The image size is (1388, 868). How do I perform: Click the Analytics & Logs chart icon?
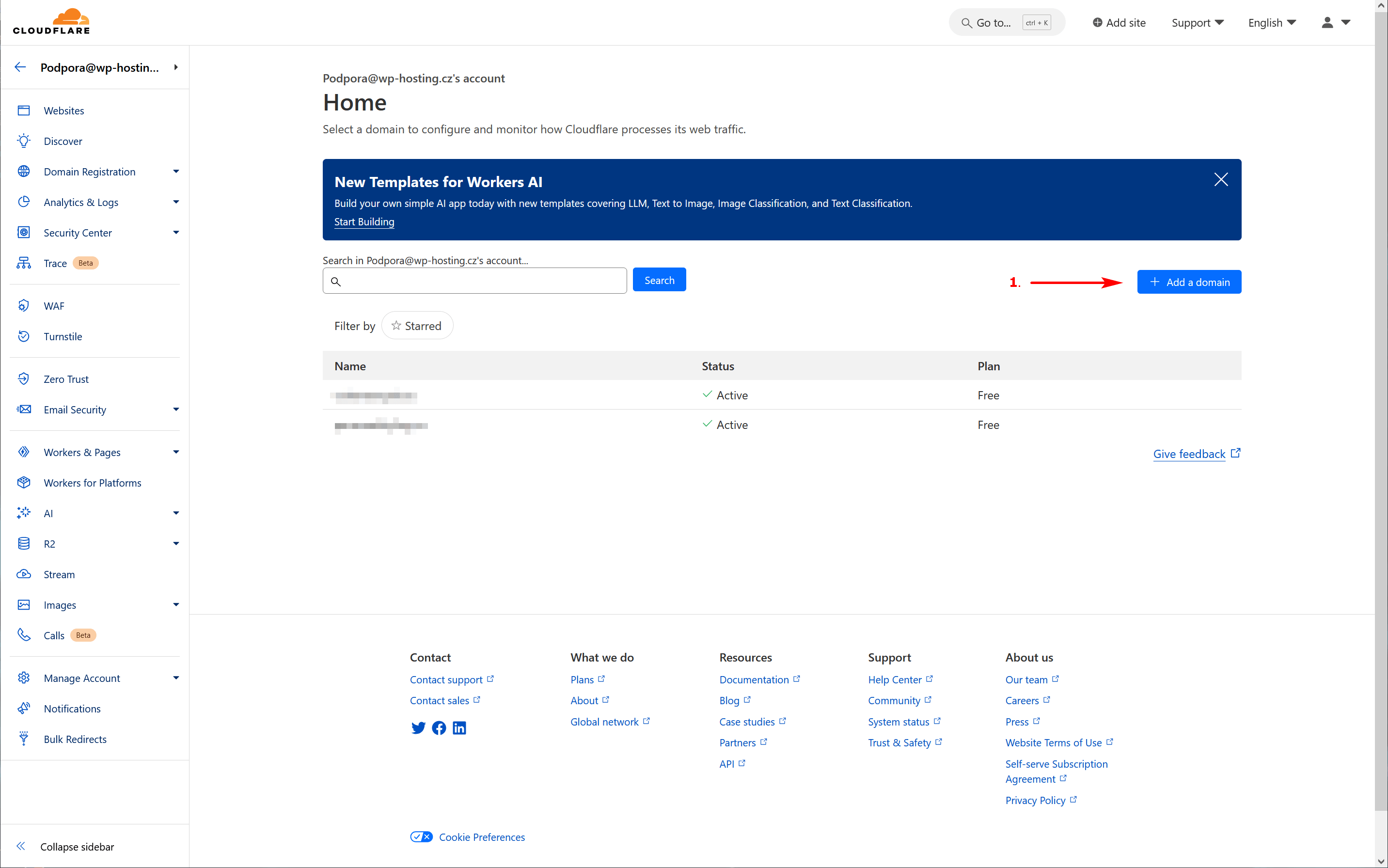click(24, 202)
